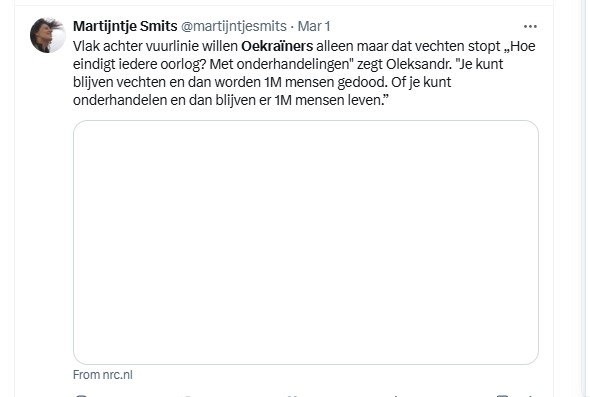Follow the From nrc.nl source link

tap(103, 375)
